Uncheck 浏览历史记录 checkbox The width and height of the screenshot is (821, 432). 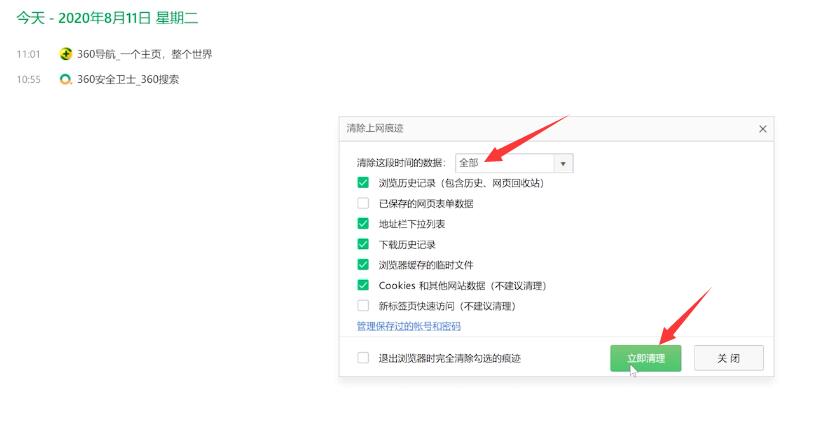tap(363, 182)
